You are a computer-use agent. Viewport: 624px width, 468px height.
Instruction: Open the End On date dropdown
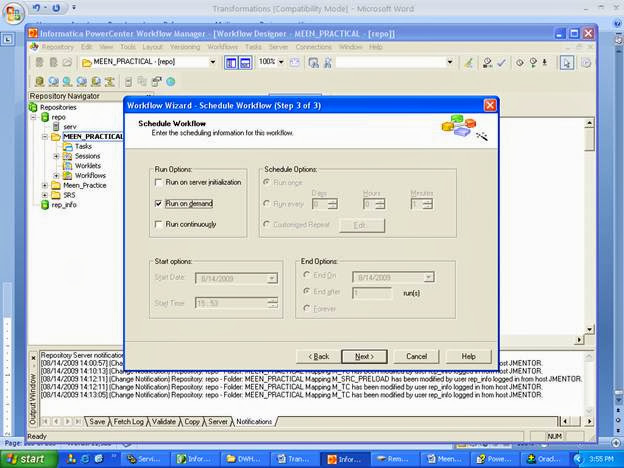[x=429, y=277]
